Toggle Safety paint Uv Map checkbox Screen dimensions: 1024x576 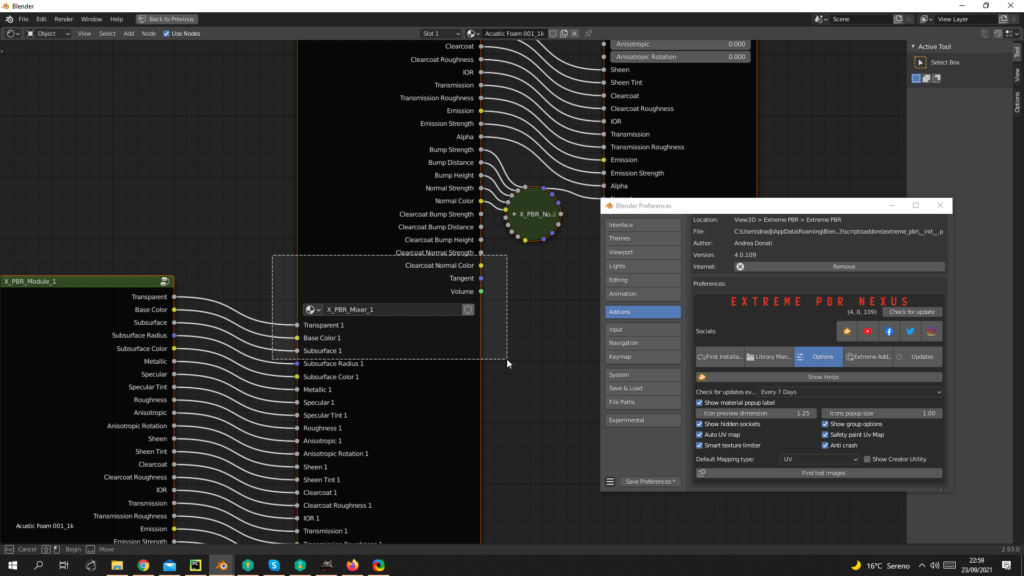pos(825,435)
